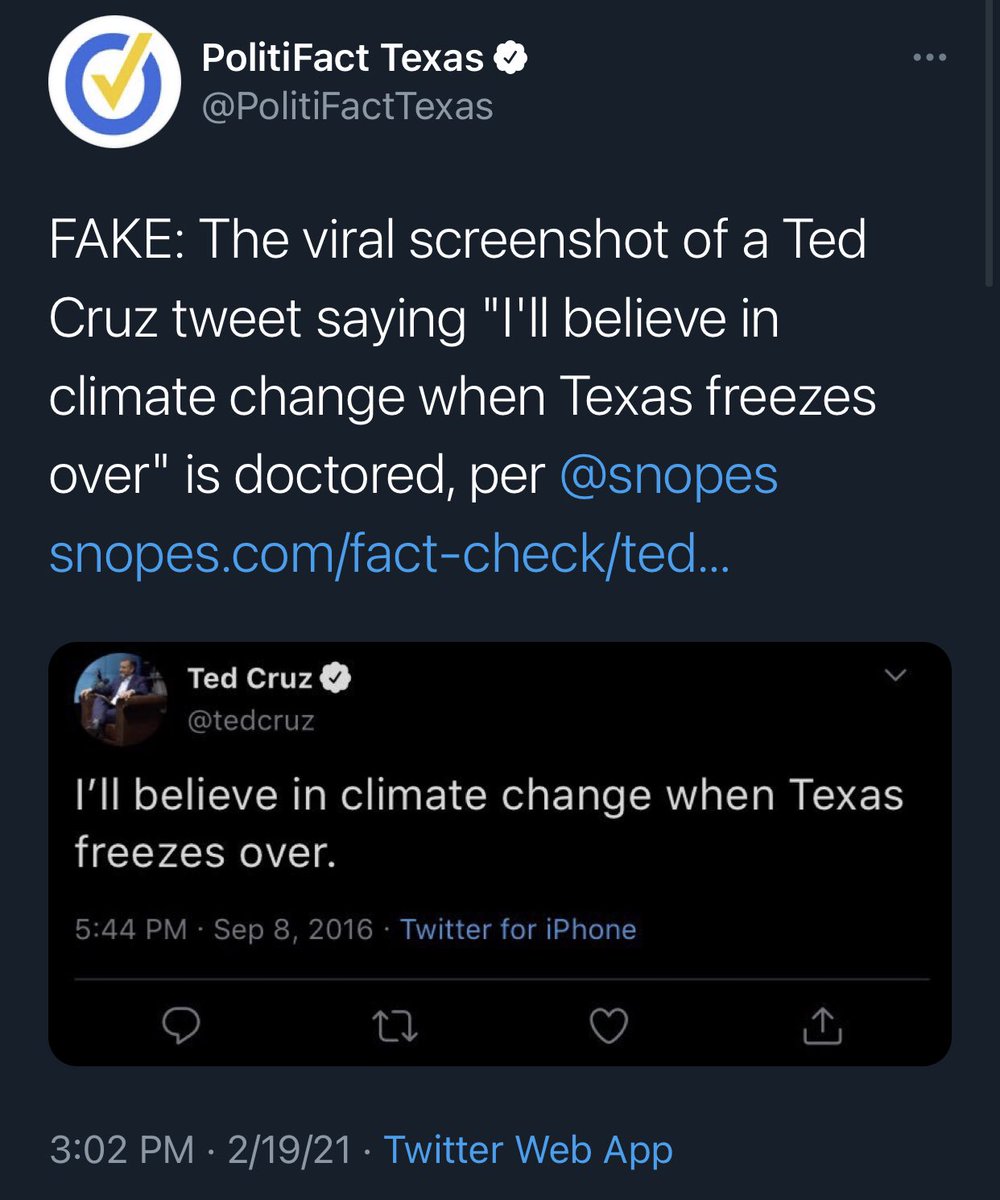The height and width of the screenshot is (1200, 1000).
Task: Open the embedded tweet text about climate change
Action: click(x=489, y=824)
